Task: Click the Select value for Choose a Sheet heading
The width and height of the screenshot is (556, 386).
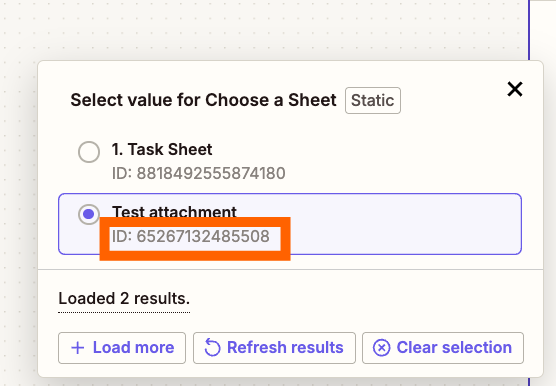Action: click(203, 100)
